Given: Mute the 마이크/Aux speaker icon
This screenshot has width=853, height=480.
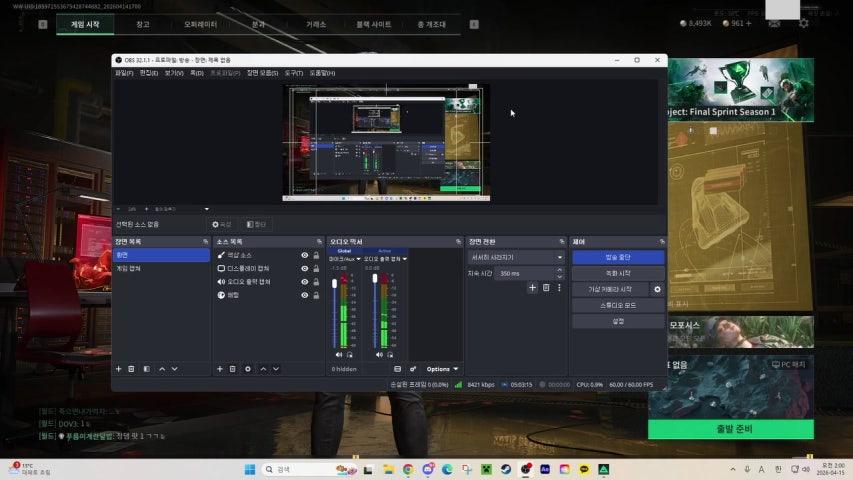Looking at the screenshot, I should (x=339, y=355).
